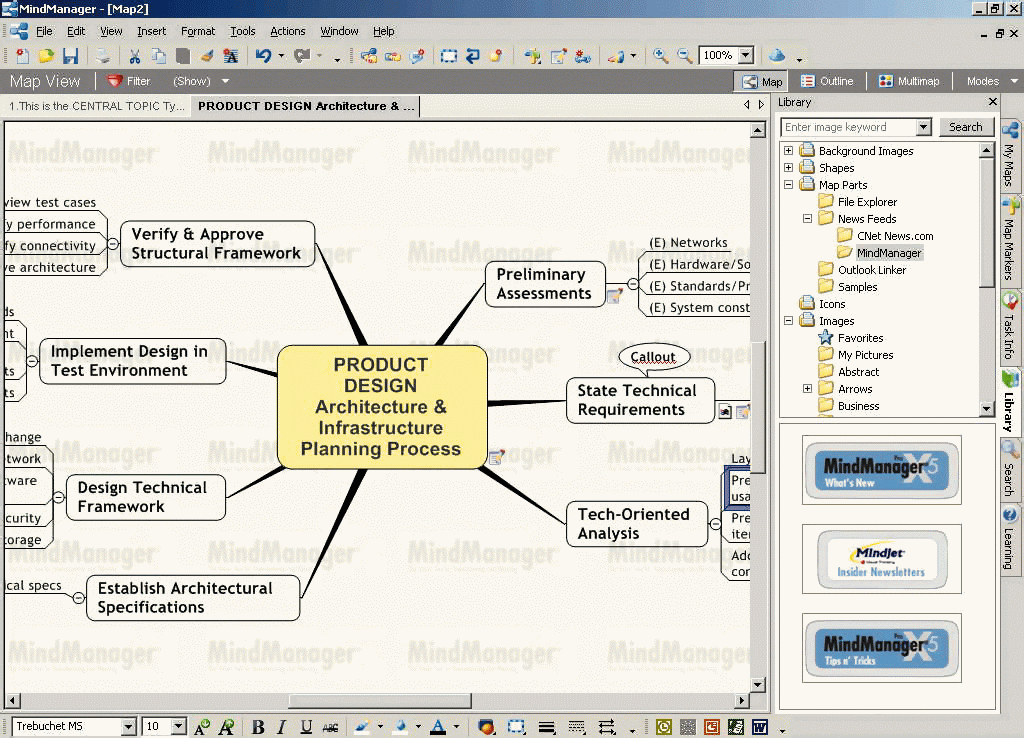Expand the Background Images folder
The image size is (1024, 738).
tap(788, 151)
